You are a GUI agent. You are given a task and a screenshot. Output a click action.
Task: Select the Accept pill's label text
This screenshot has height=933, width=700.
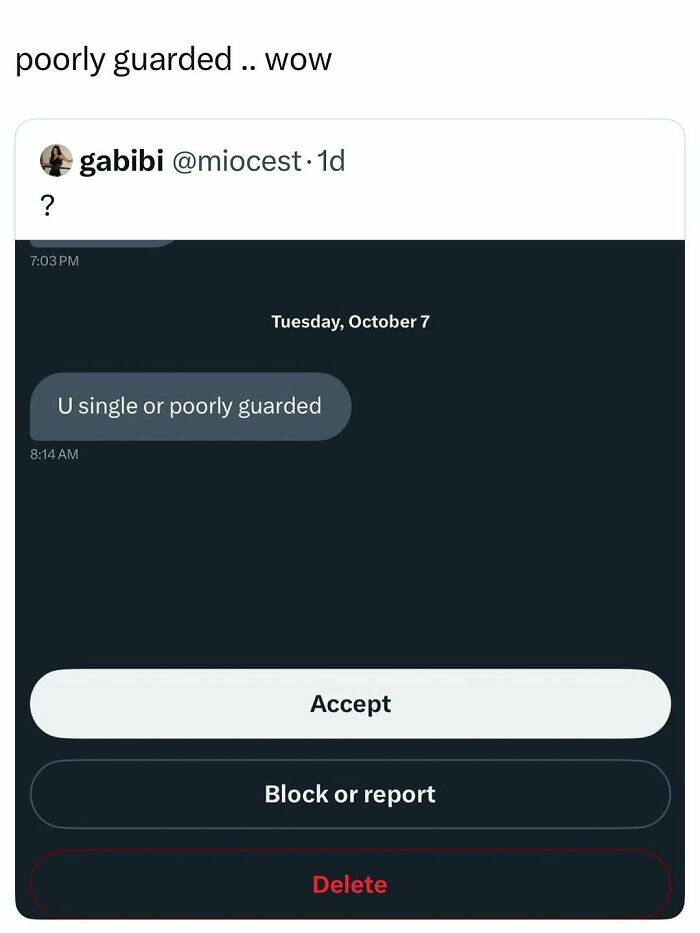pos(350,703)
